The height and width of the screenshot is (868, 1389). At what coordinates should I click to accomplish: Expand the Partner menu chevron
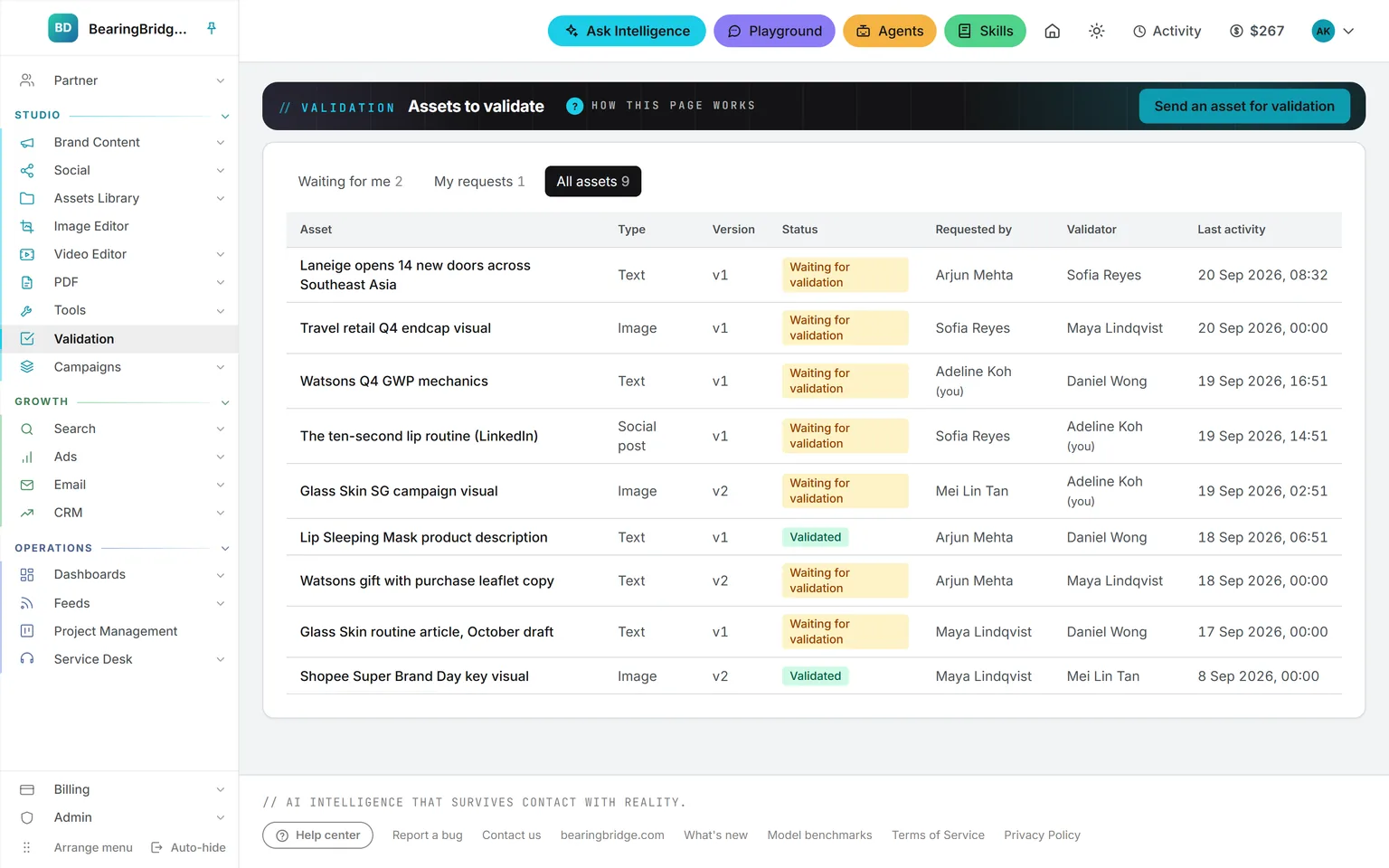(x=221, y=80)
